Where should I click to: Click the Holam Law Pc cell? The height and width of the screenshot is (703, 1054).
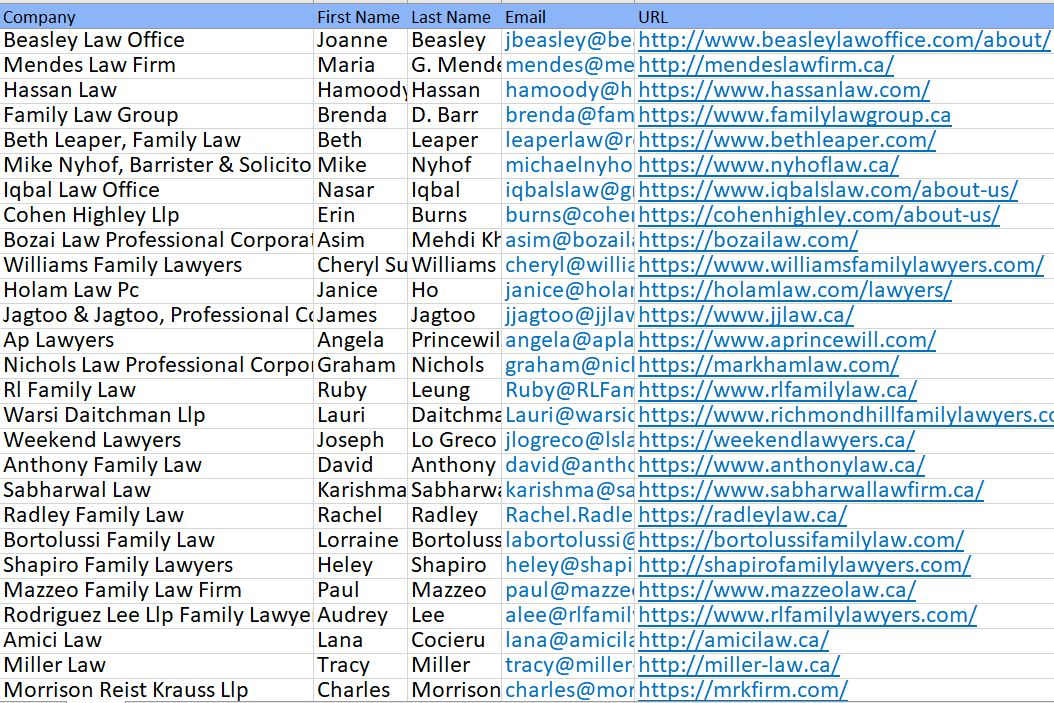click(157, 290)
